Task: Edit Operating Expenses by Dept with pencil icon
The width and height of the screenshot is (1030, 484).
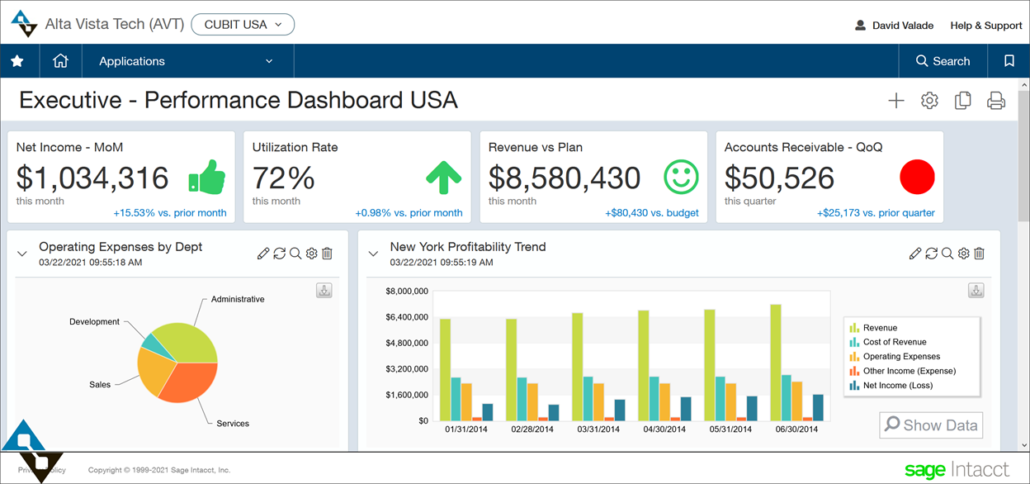Action: [x=263, y=253]
